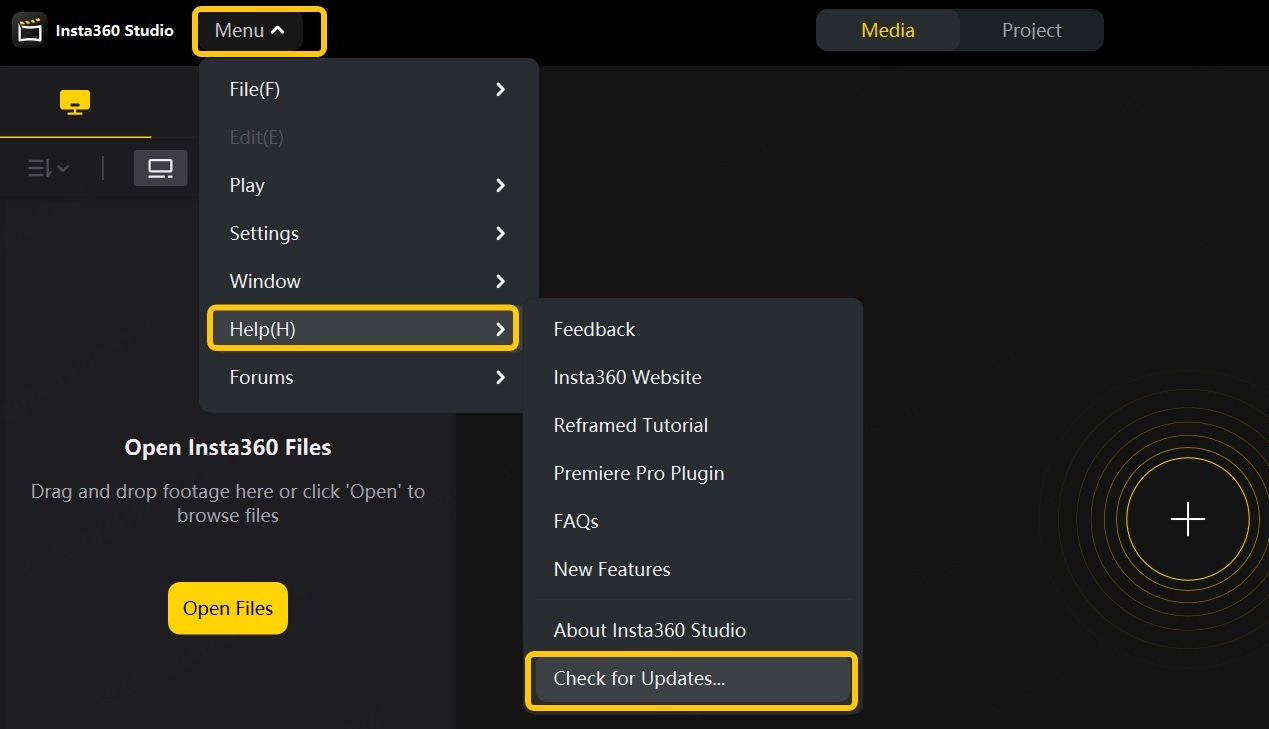Open the sort order list icon dropdown
The height and width of the screenshot is (729, 1269).
[48, 168]
